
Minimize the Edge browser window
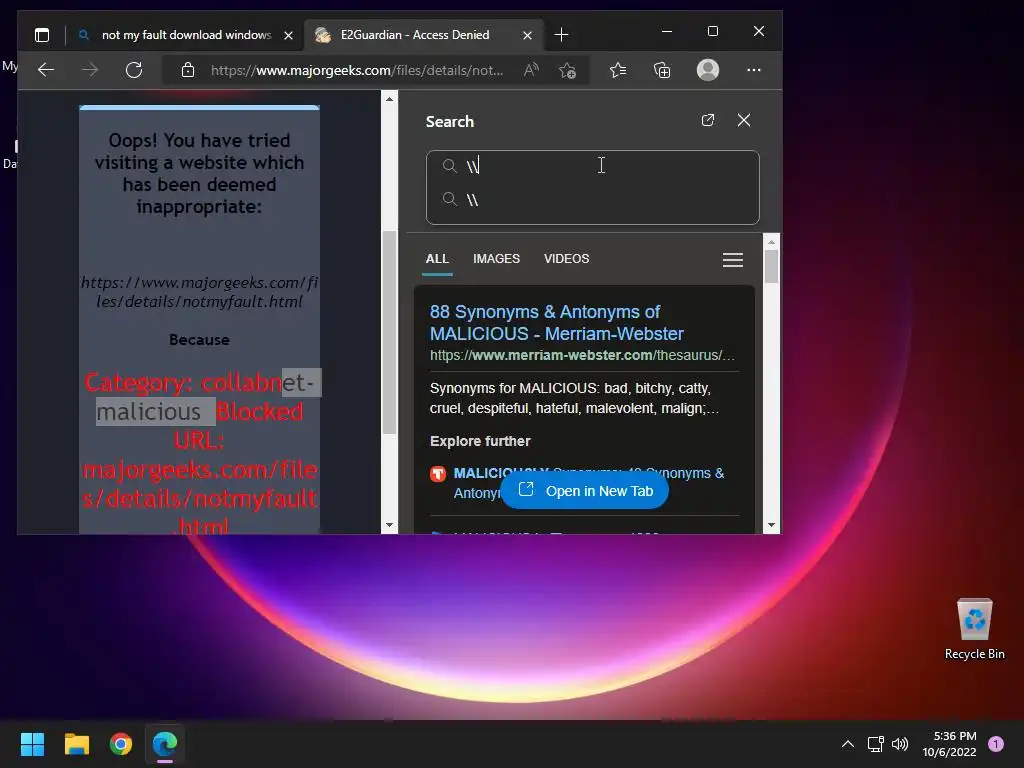(667, 31)
